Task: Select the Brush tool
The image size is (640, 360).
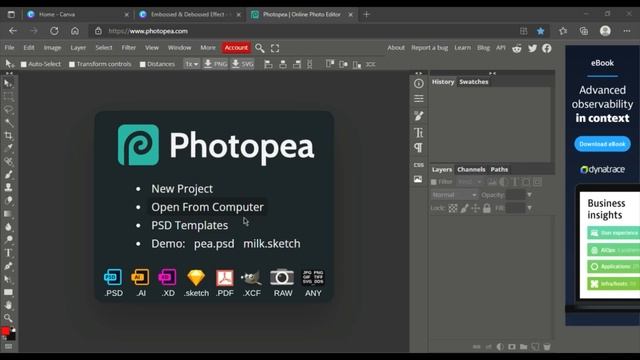Action: pyautogui.click(x=8, y=175)
